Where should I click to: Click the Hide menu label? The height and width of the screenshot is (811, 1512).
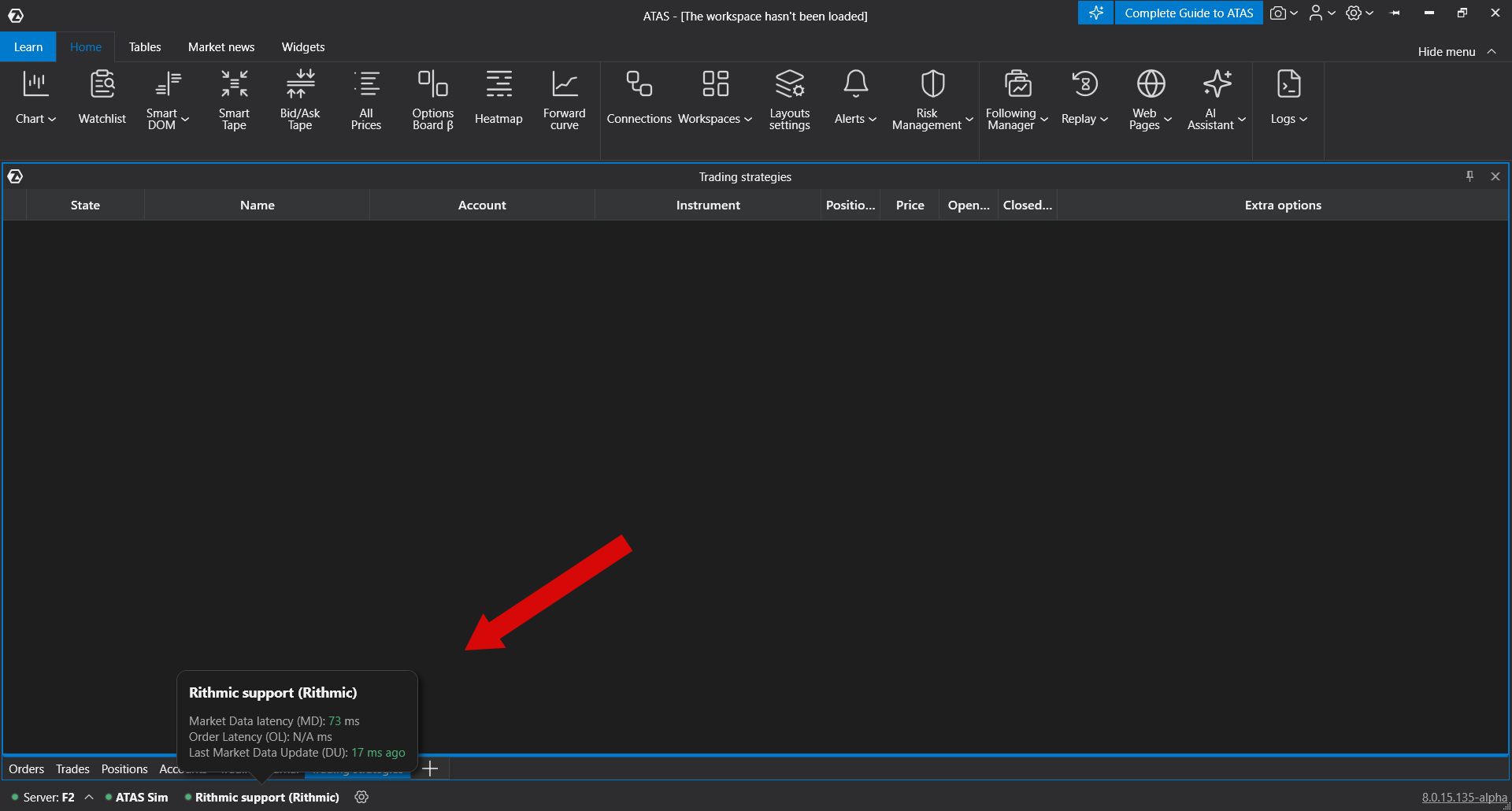coord(1447,52)
